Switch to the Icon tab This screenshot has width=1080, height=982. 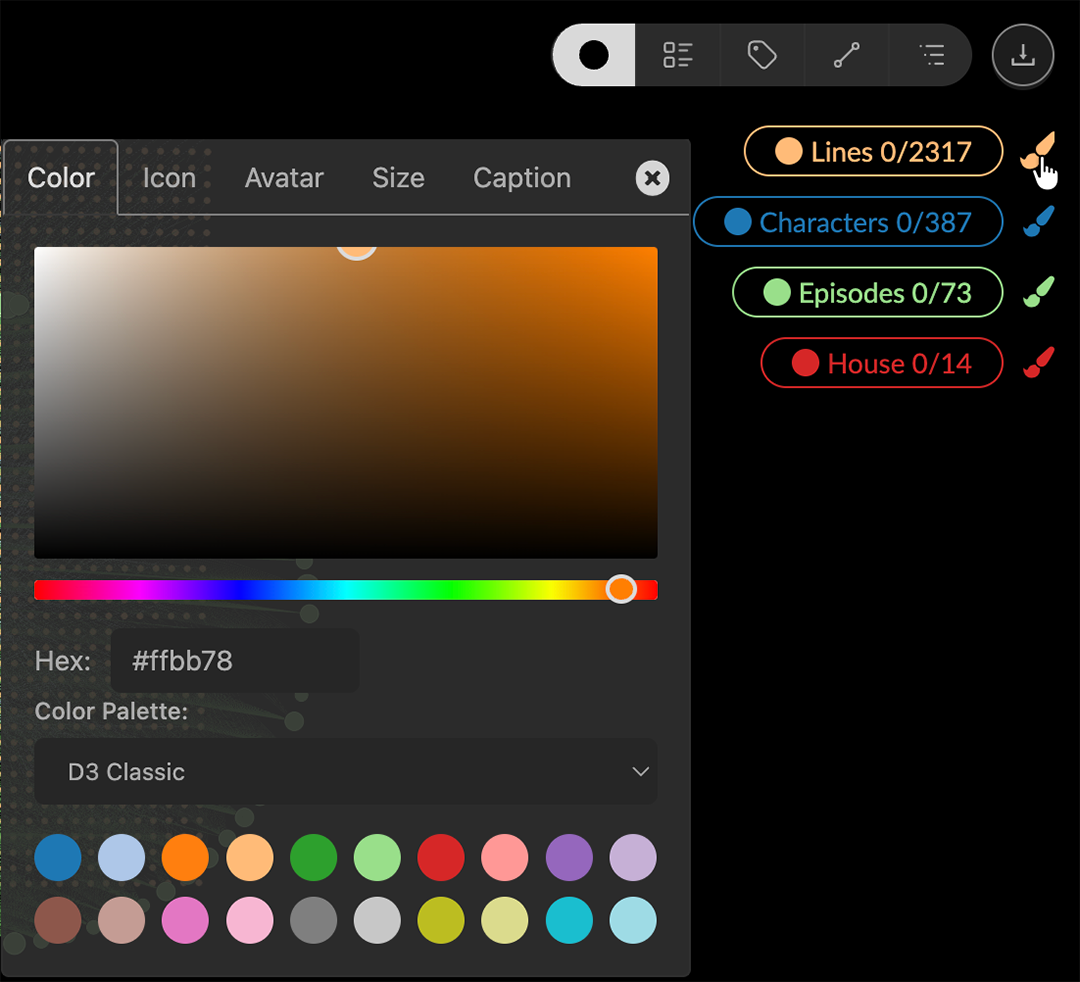click(x=169, y=178)
